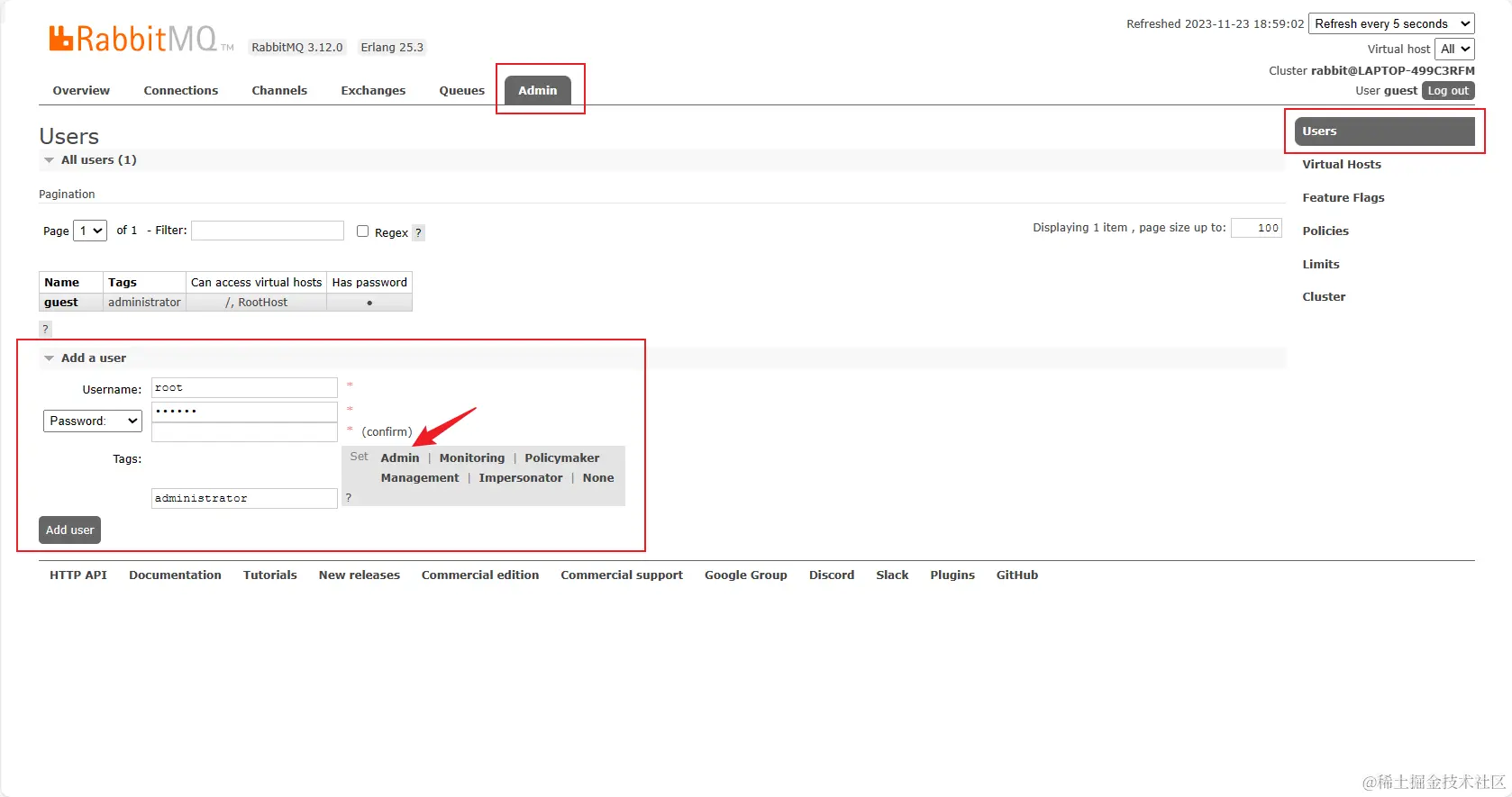1512x797 pixels.
Task: Open the refresh interval dropdown
Action: (1391, 24)
